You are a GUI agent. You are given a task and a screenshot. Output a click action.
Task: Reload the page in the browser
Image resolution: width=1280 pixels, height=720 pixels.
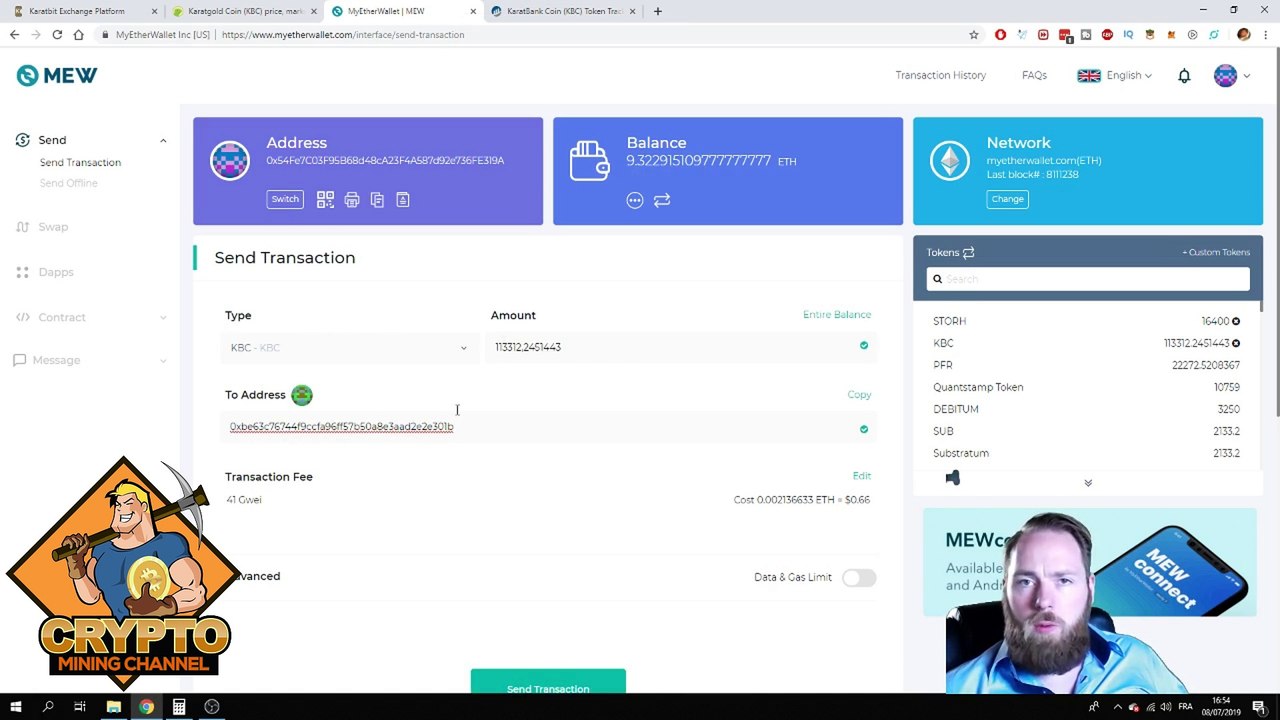click(x=57, y=35)
